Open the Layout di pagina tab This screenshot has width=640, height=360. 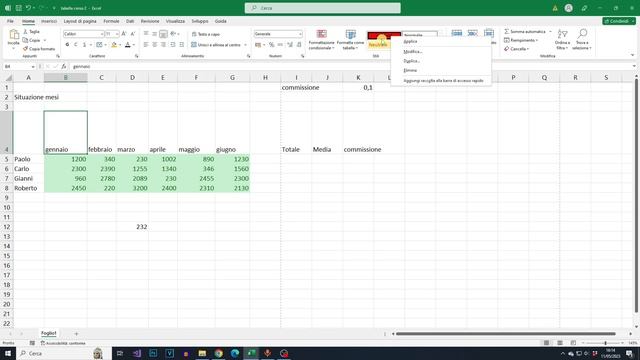[80, 21]
